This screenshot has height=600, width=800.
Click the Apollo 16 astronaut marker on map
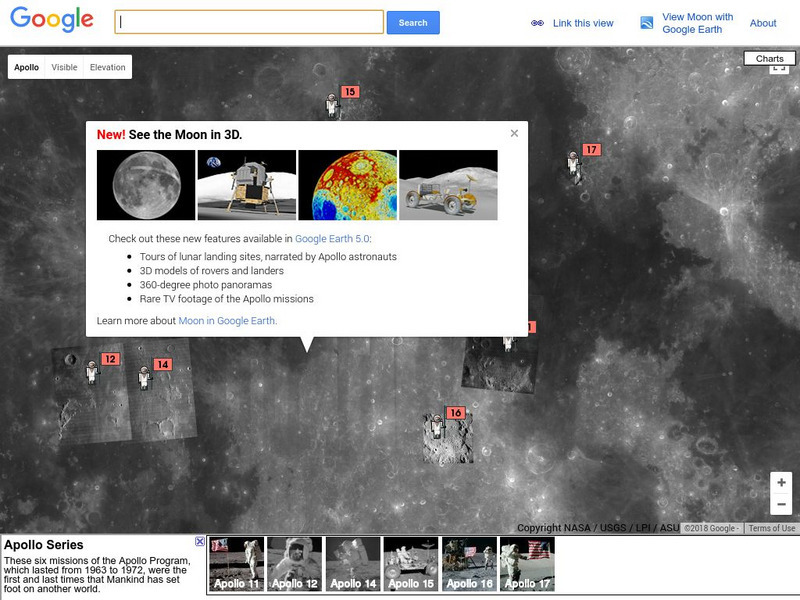[437, 427]
